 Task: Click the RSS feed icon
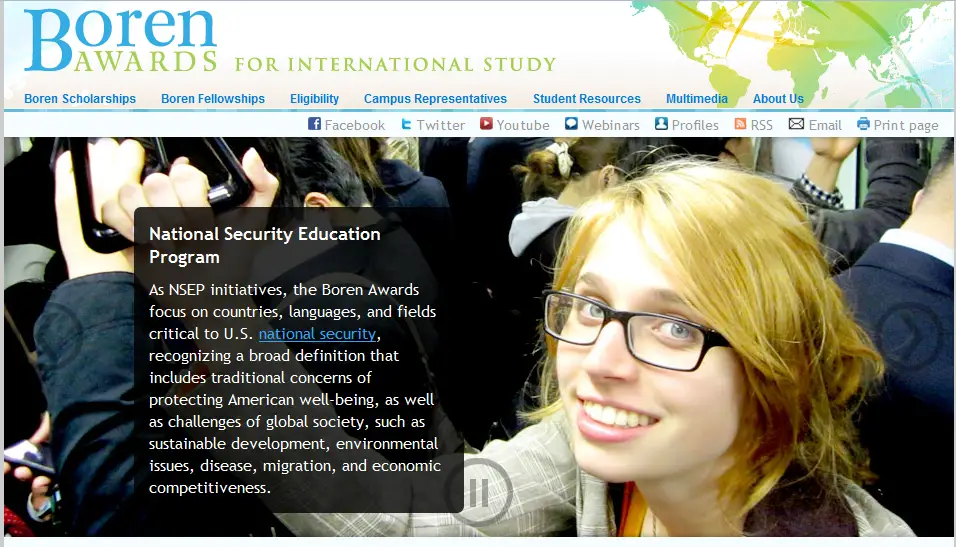[740, 124]
